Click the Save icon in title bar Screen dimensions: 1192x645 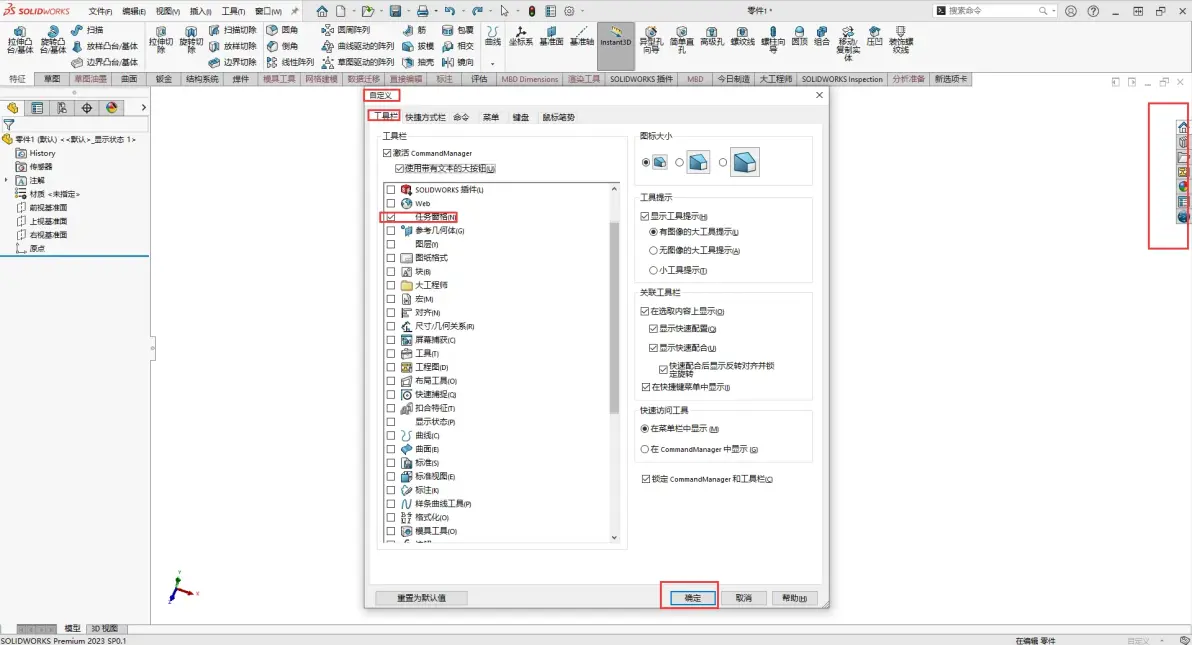pyautogui.click(x=395, y=11)
